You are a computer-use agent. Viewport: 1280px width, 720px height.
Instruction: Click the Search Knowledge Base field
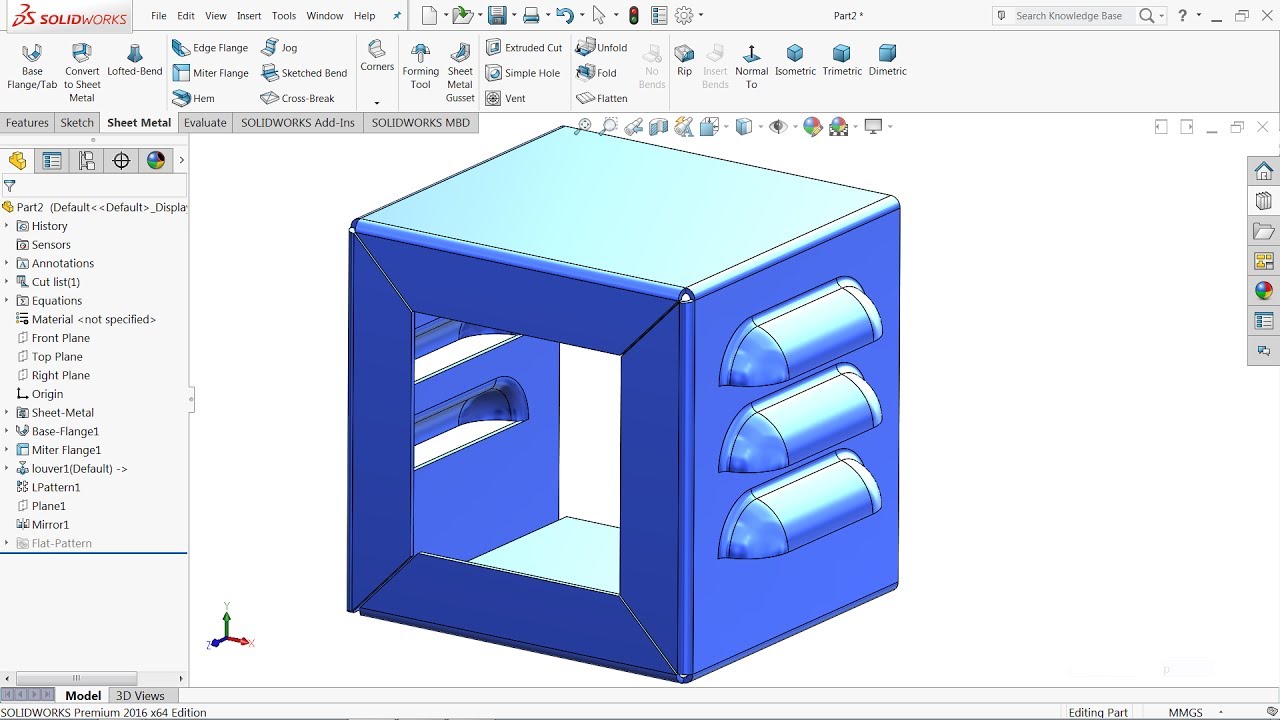coord(1069,16)
